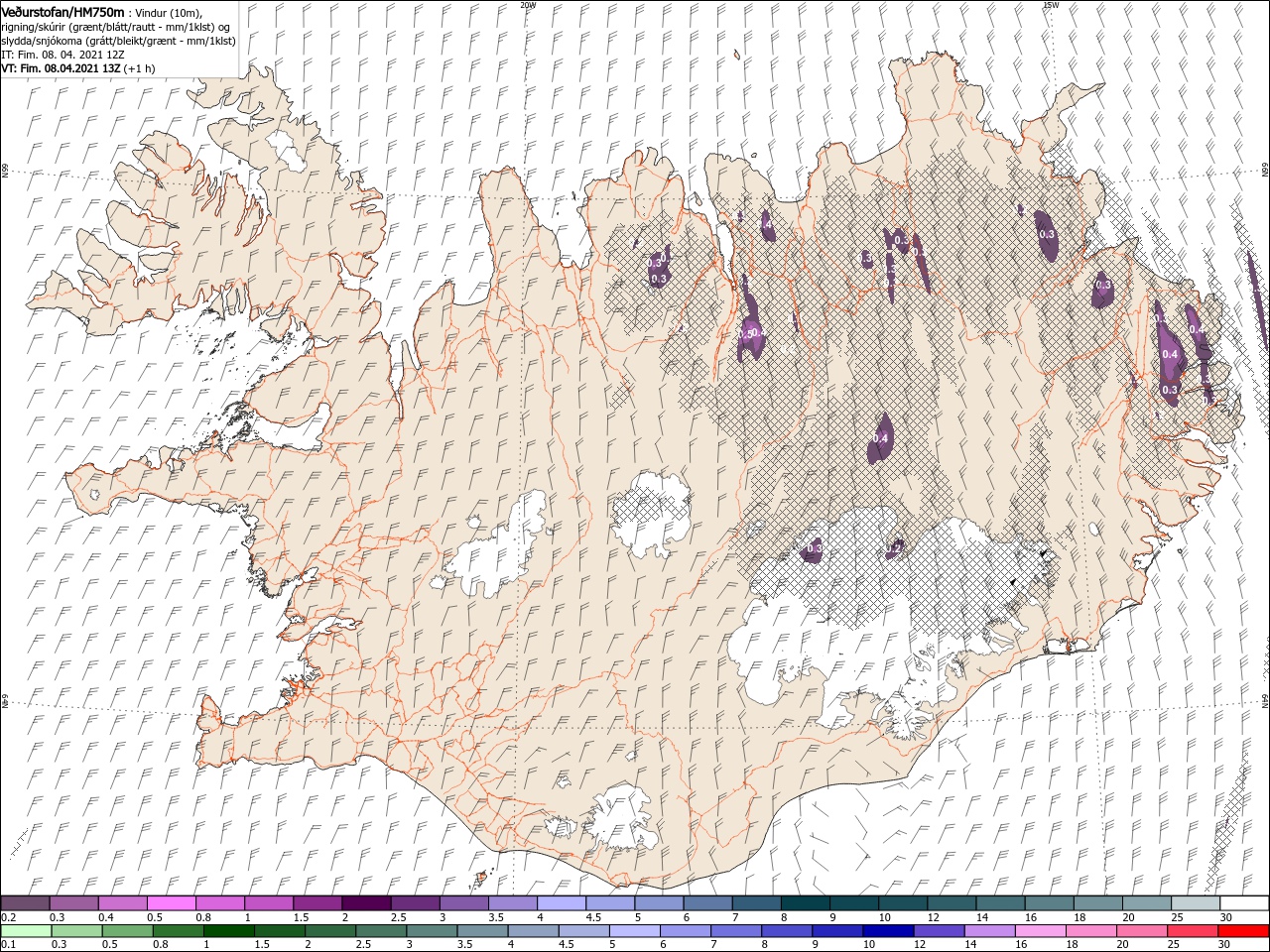Click the 'VT: Fim. 08.04.2021 13Z (+1 h)' line
This screenshot has height=952, width=1270.
pos(77,68)
